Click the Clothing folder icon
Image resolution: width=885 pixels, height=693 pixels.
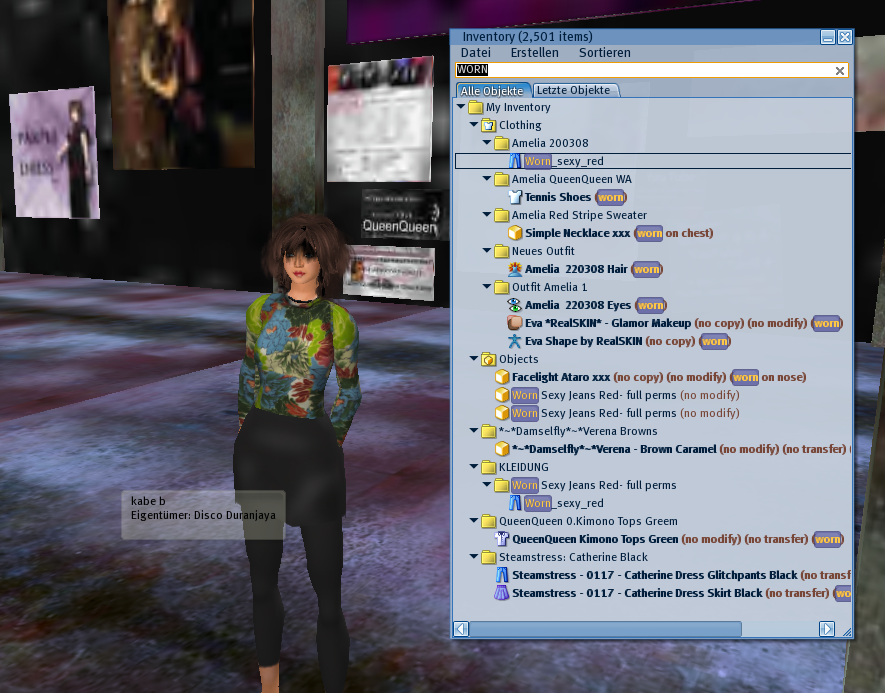click(489, 125)
